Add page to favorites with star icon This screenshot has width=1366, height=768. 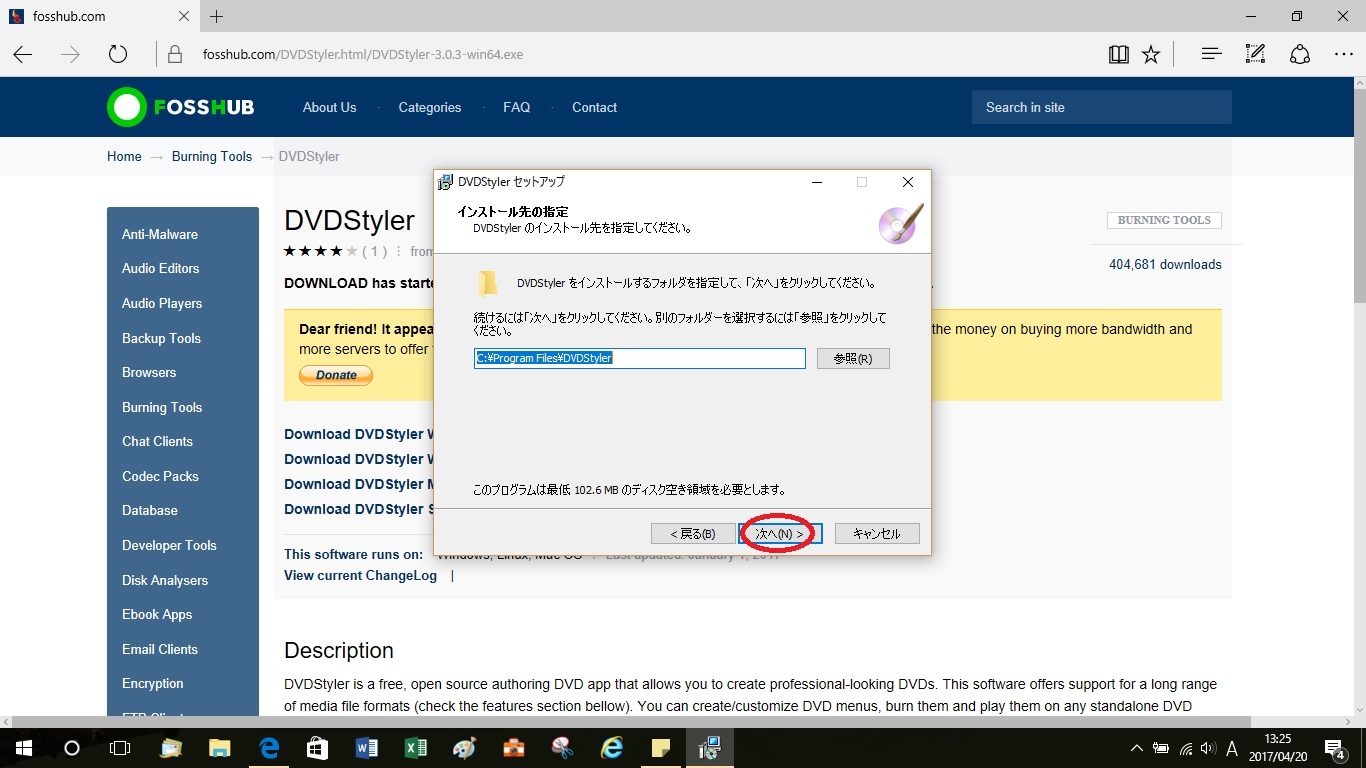pos(1151,54)
